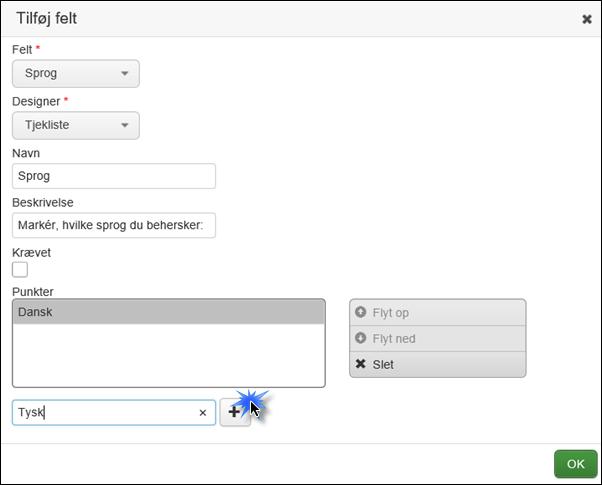Tick the Krævet checkbox
Image resolution: width=602 pixels, height=485 pixels.
tap(20, 269)
